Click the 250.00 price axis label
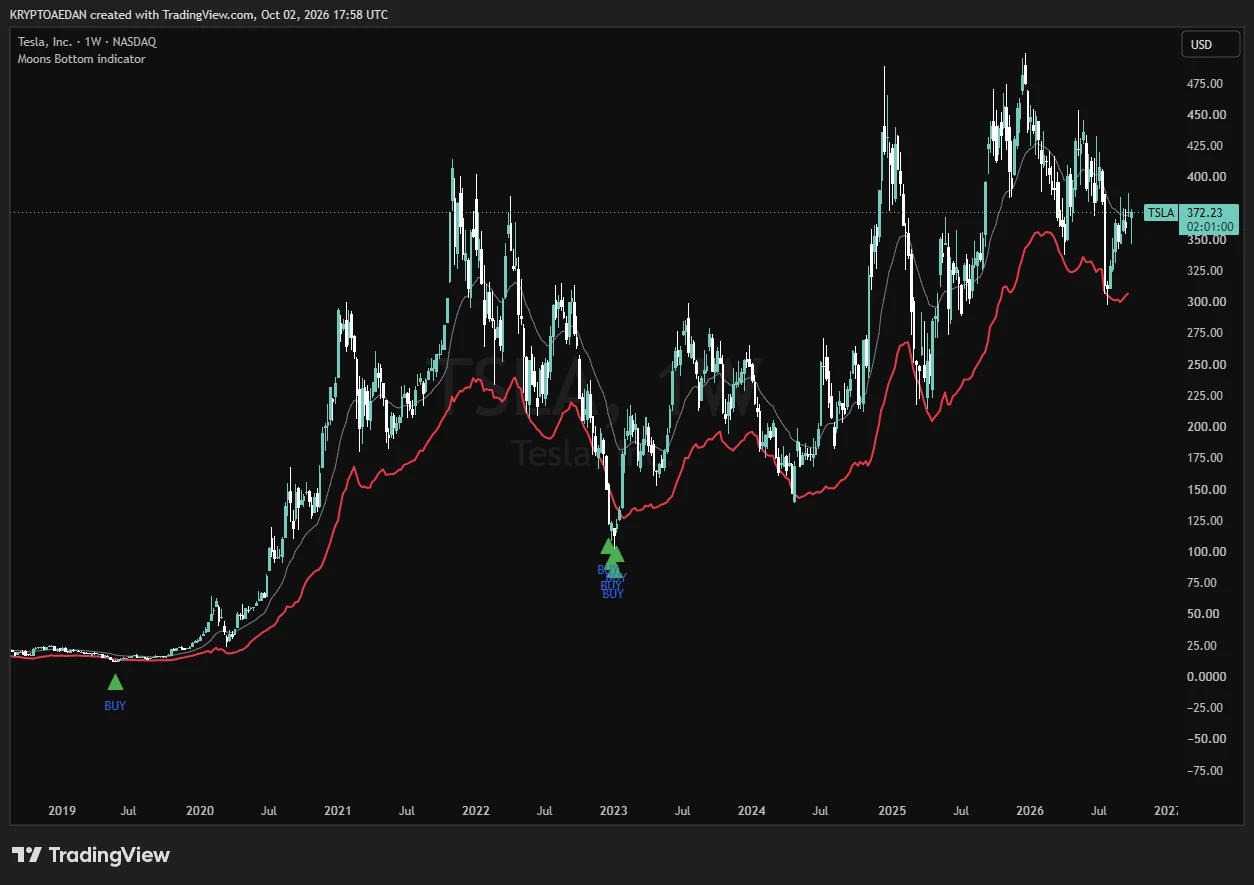This screenshot has height=885, width=1254. (1206, 364)
